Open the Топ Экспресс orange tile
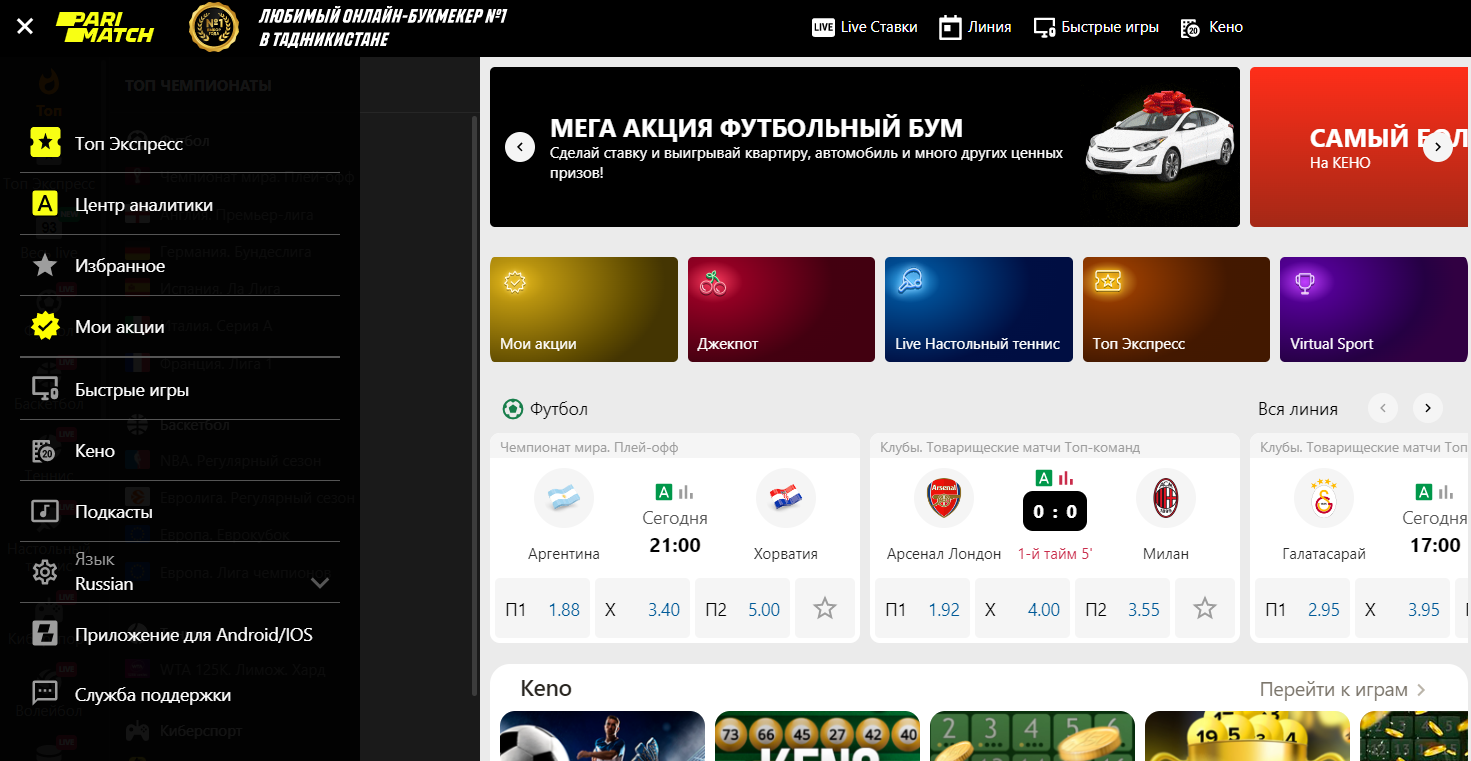Viewport: 1471px width, 761px height. [1176, 309]
